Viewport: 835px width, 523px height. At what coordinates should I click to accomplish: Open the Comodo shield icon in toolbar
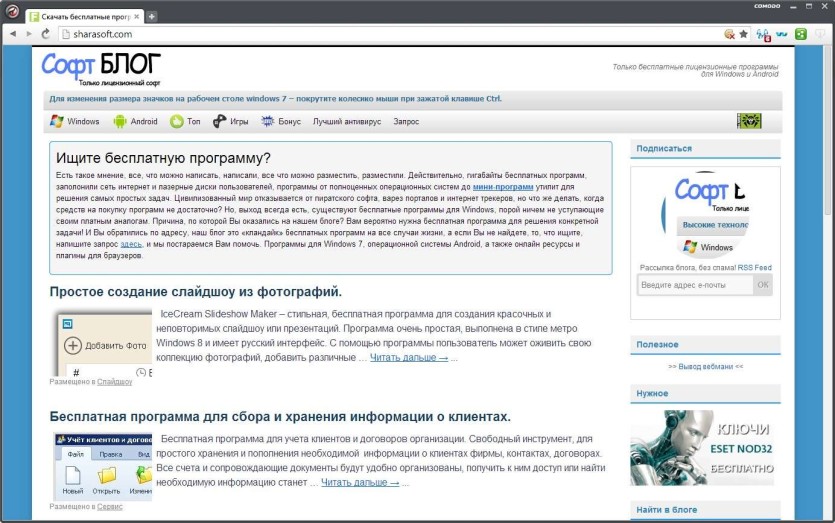820,34
